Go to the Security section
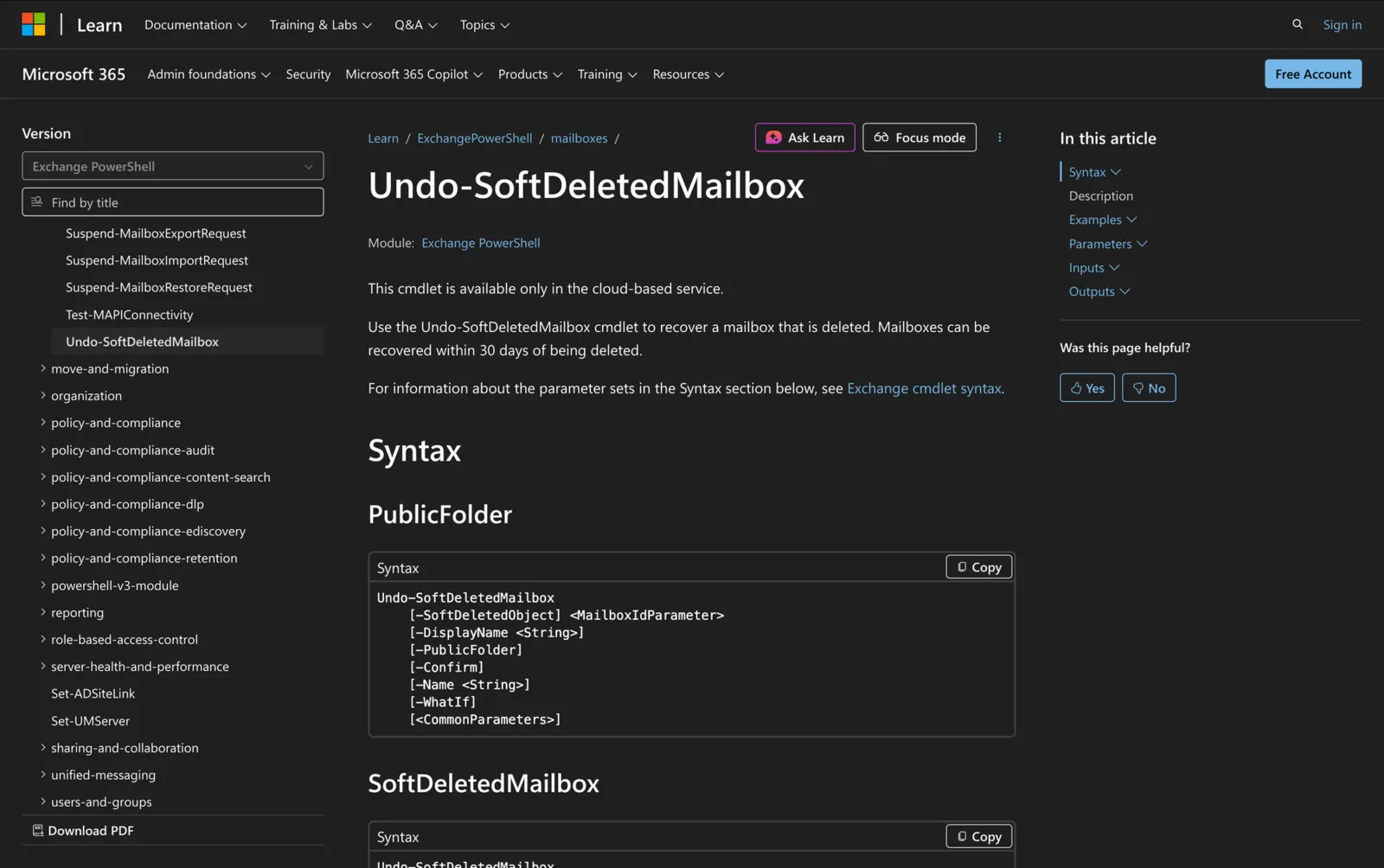1384x868 pixels. (308, 74)
